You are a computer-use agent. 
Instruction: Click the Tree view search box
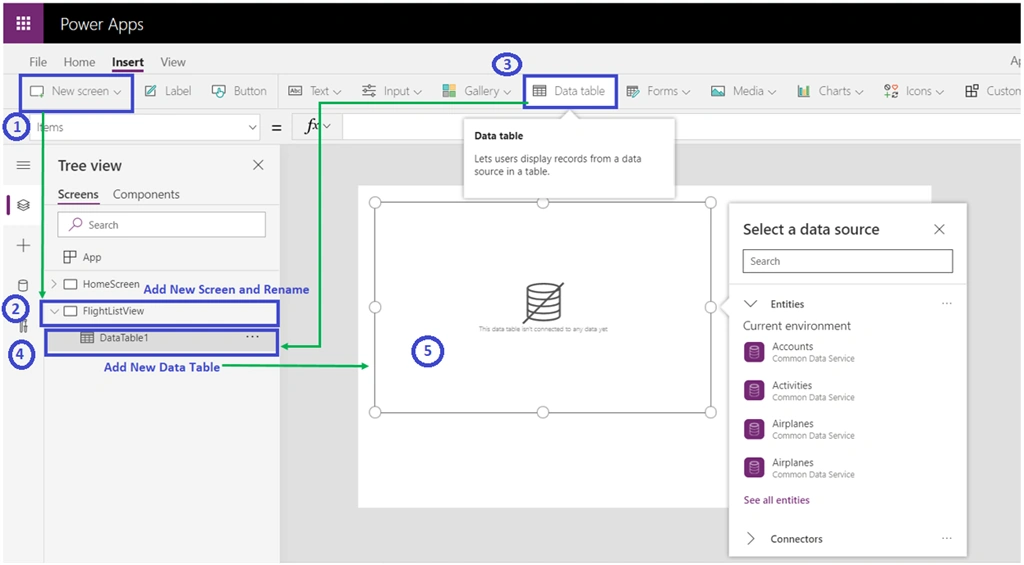pos(161,225)
